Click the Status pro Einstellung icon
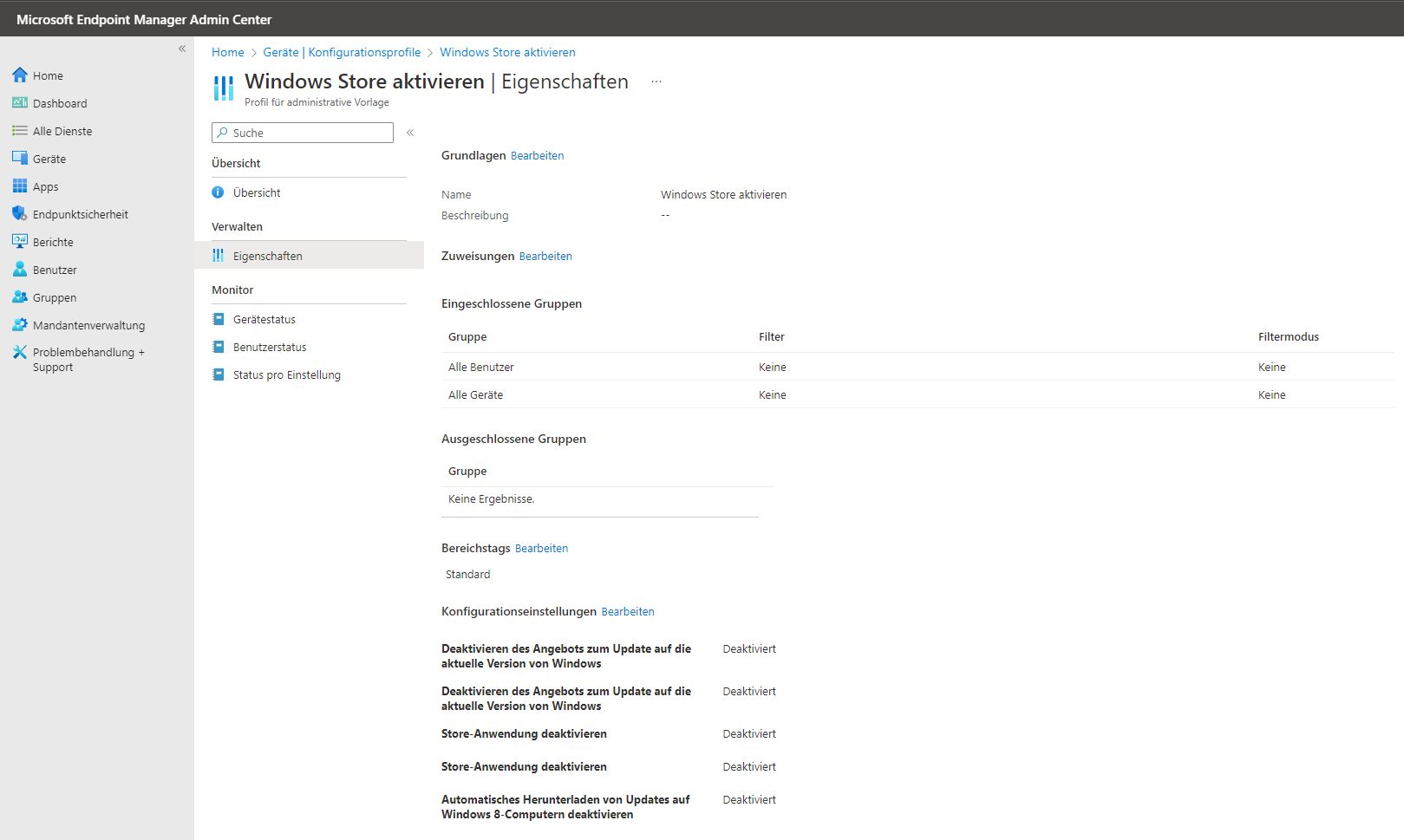 pos(219,374)
